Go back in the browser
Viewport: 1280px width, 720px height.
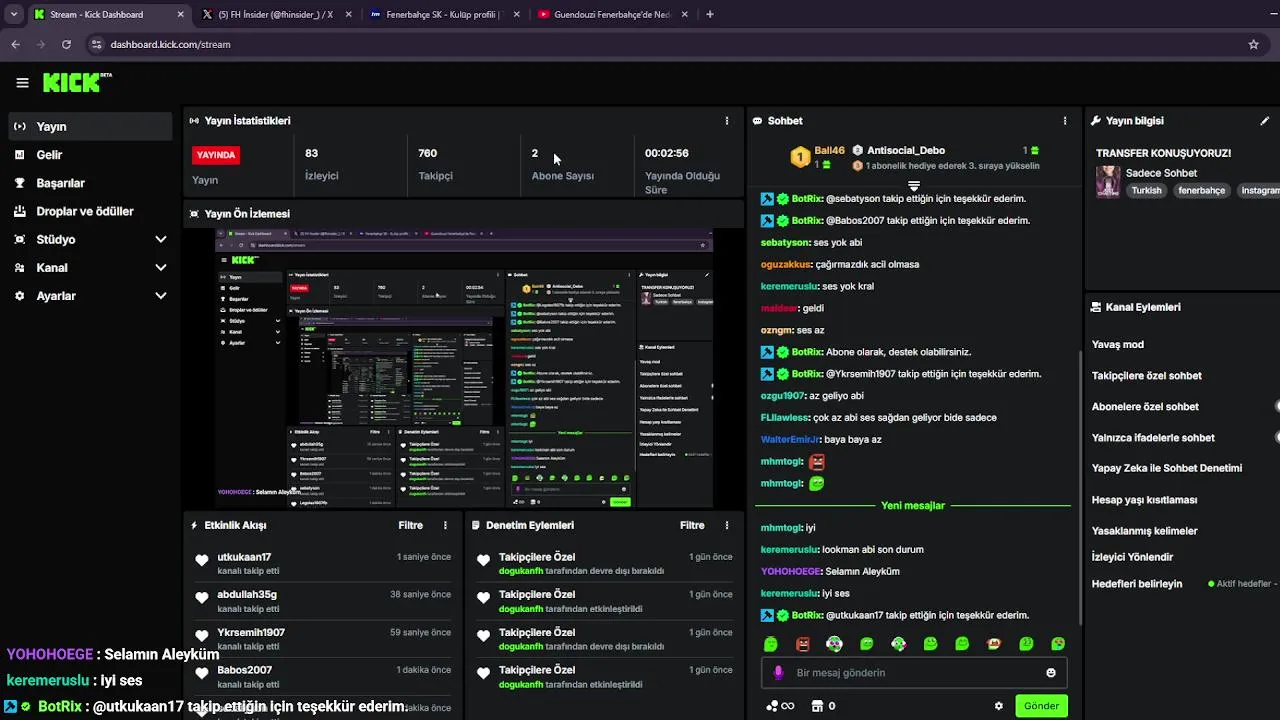point(15,44)
